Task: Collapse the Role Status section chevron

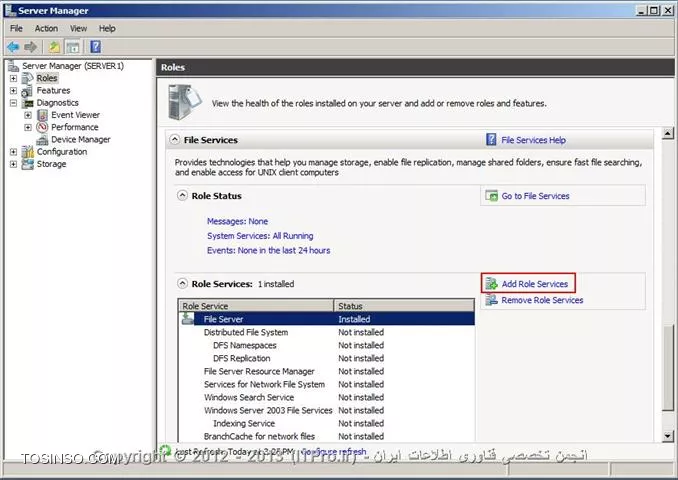Action: [182, 195]
